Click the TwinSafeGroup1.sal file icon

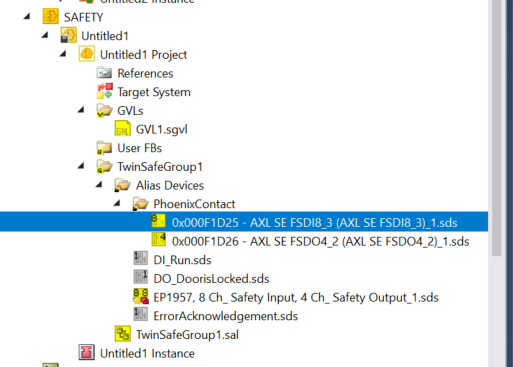123,334
